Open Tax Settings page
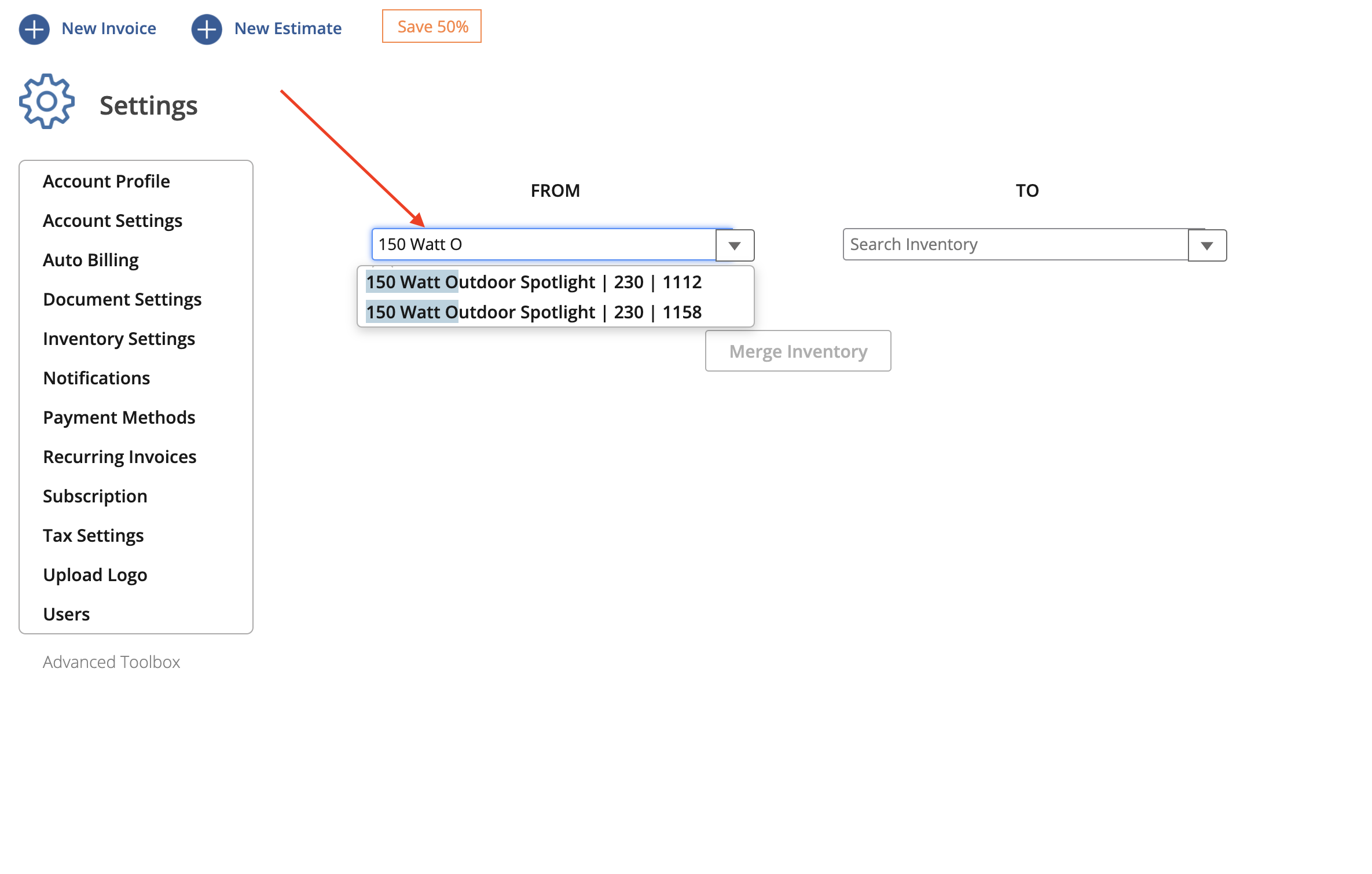The height and width of the screenshot is (874, 1372). click(x=93, y=535)
